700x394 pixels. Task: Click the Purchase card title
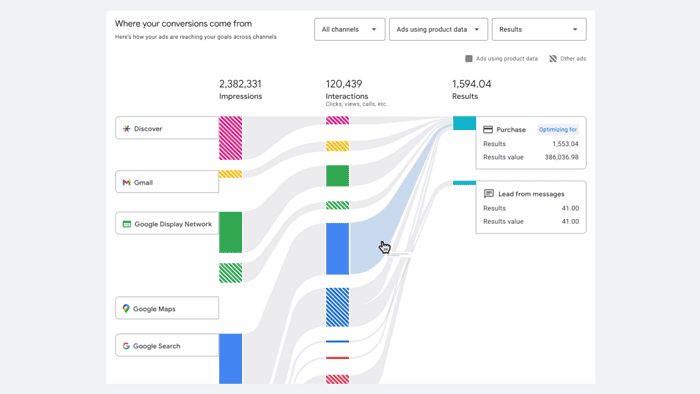(511, 130)
